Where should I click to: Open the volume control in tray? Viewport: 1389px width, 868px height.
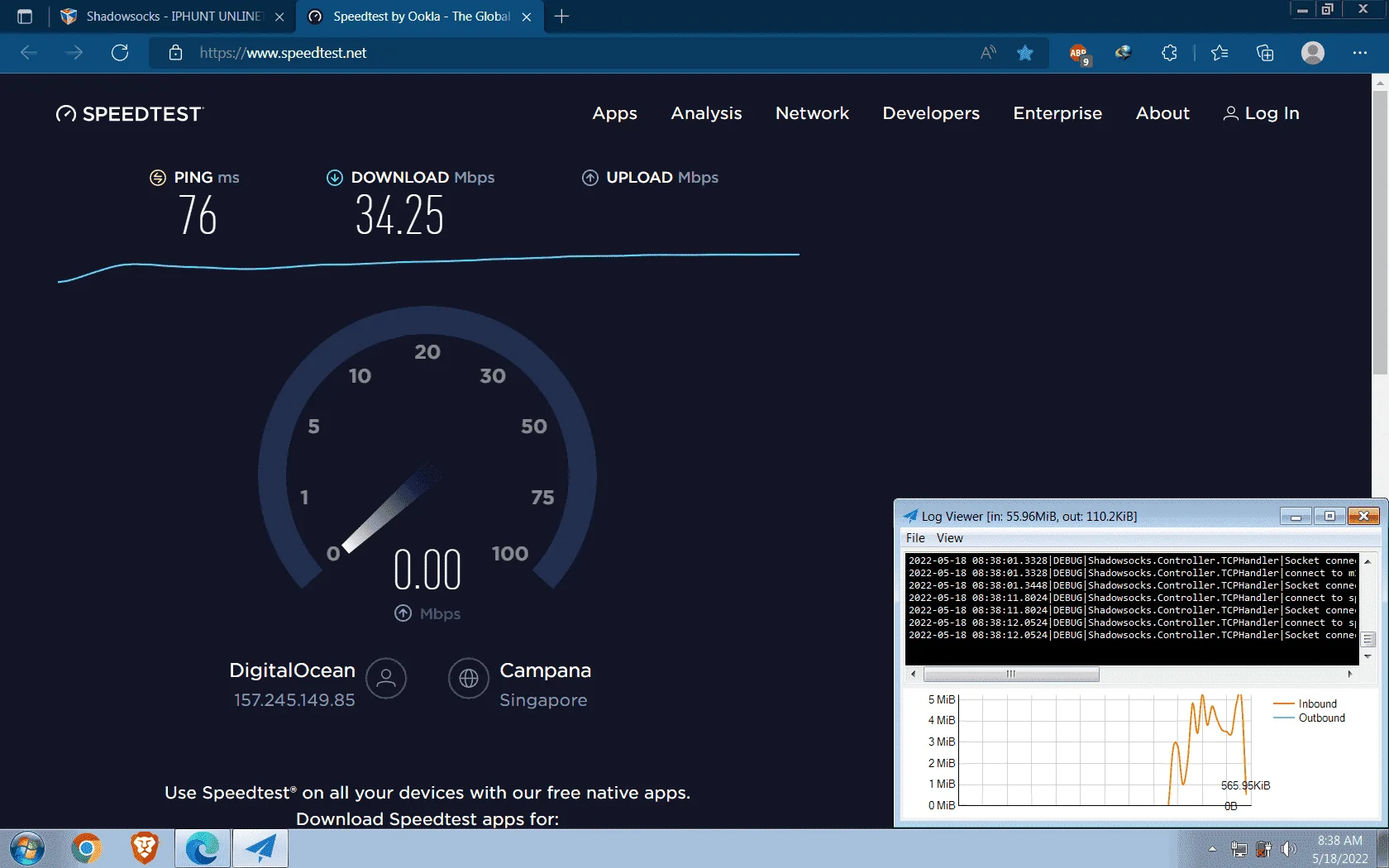tap(1289, 849)
